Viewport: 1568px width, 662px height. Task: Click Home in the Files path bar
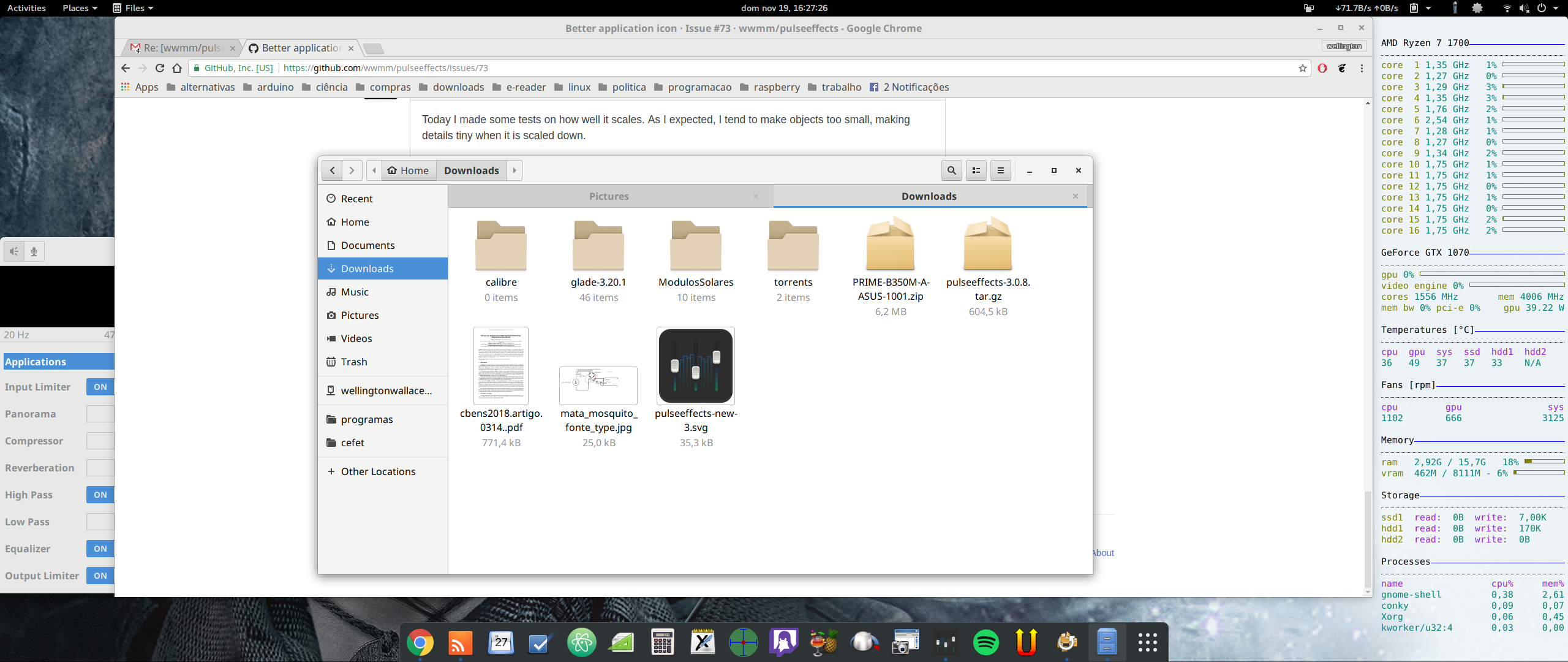pyautogui.click(x=409, y=170)
